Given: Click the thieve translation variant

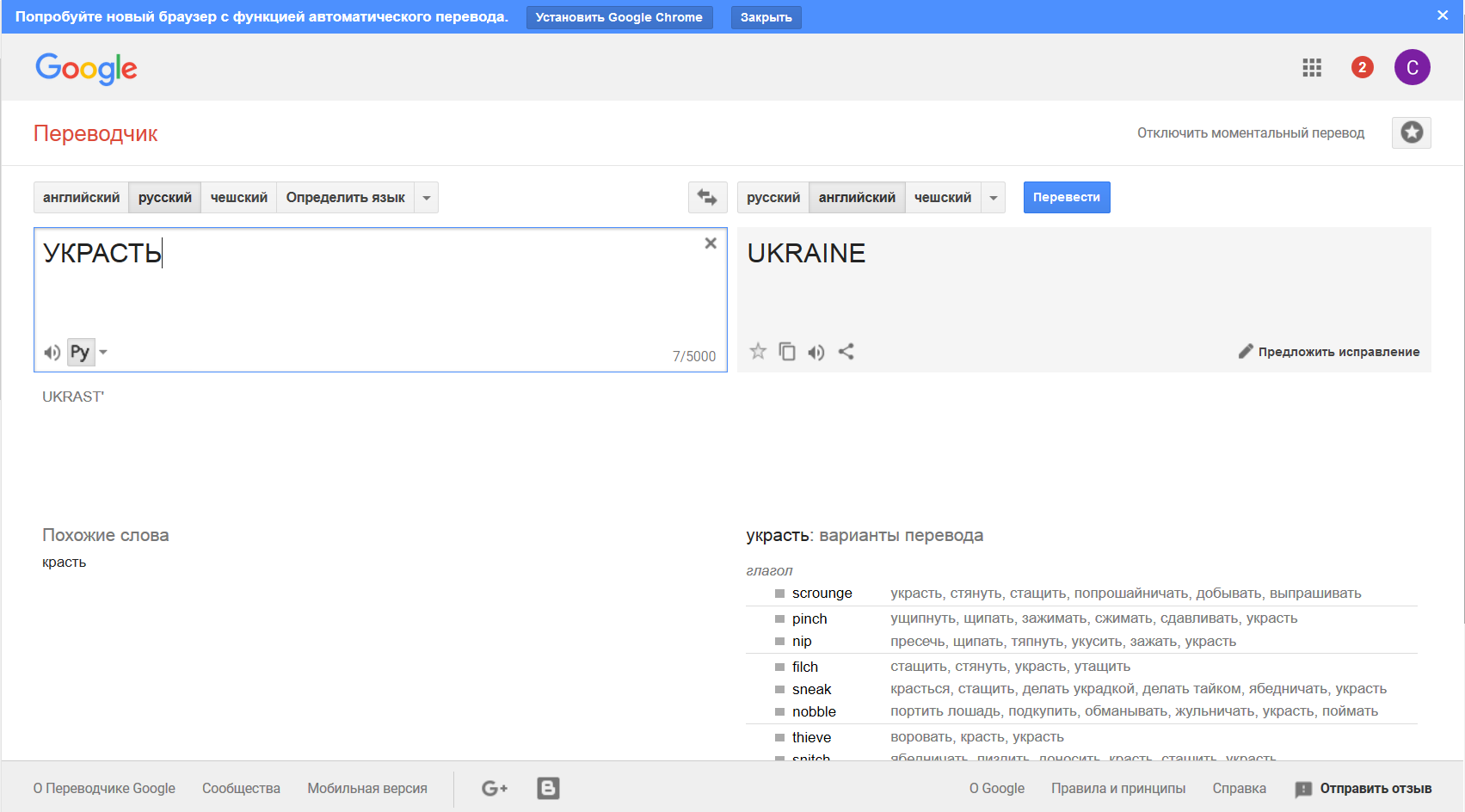Looking at the screenshot, I should click(x=812, y=737).
